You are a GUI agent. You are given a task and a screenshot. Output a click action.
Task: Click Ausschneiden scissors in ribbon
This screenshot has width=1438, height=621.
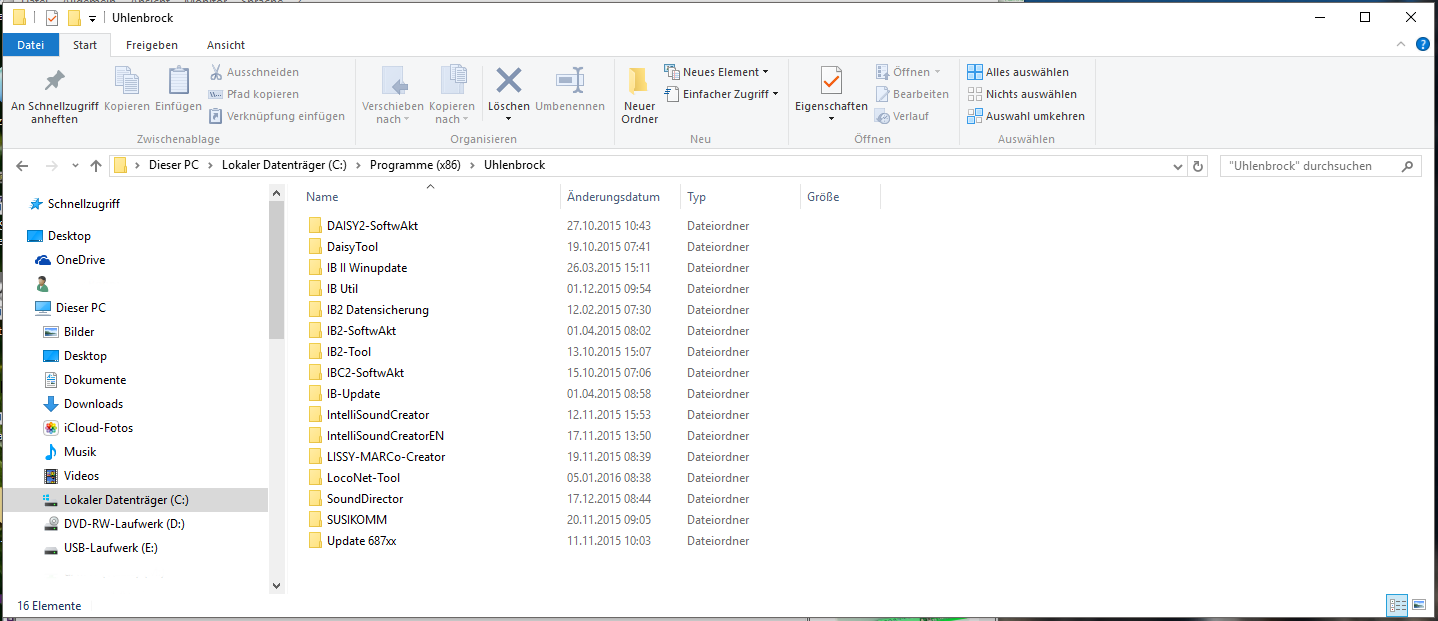254,72
